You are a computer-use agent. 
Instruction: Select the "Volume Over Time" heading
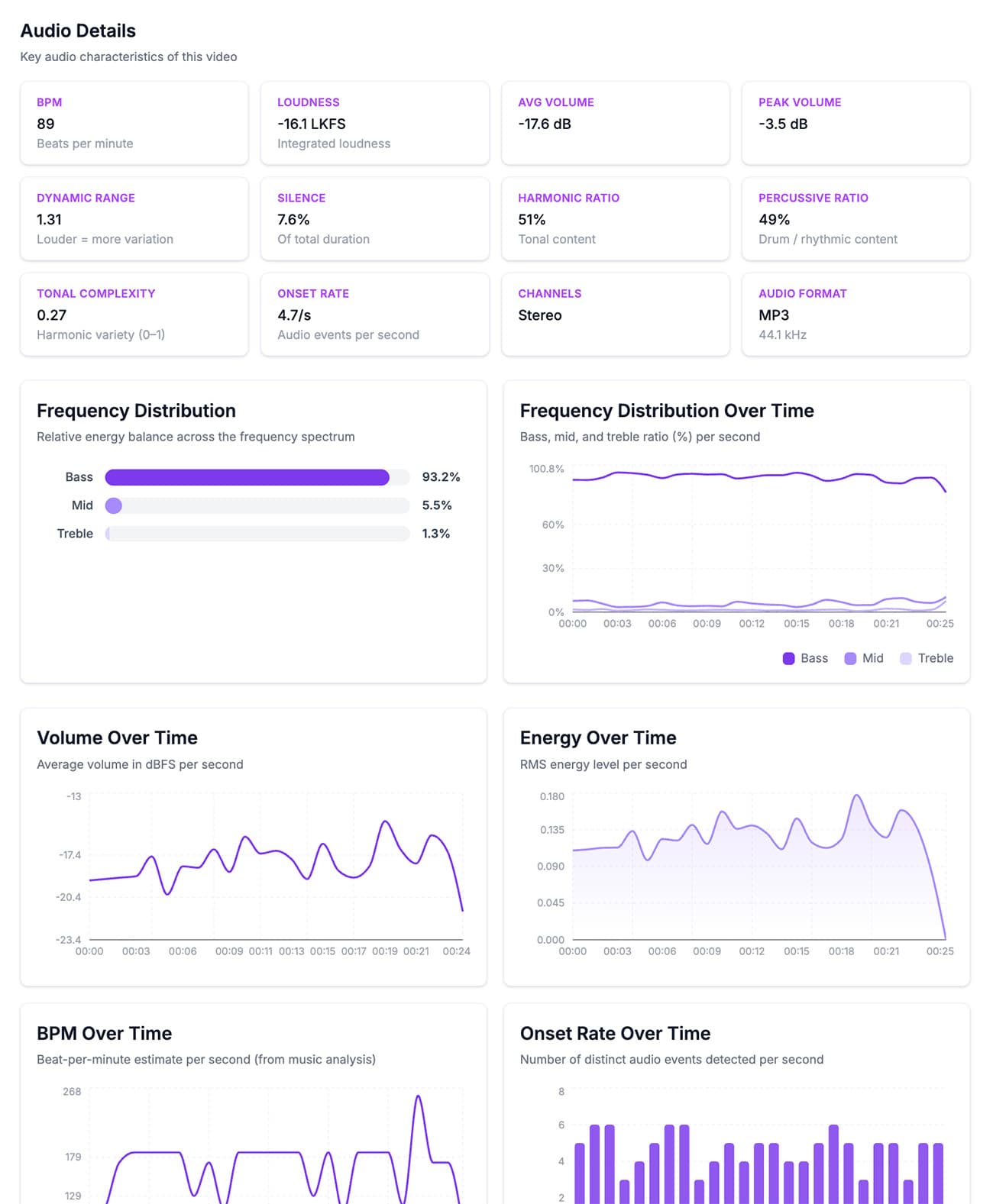117,738
